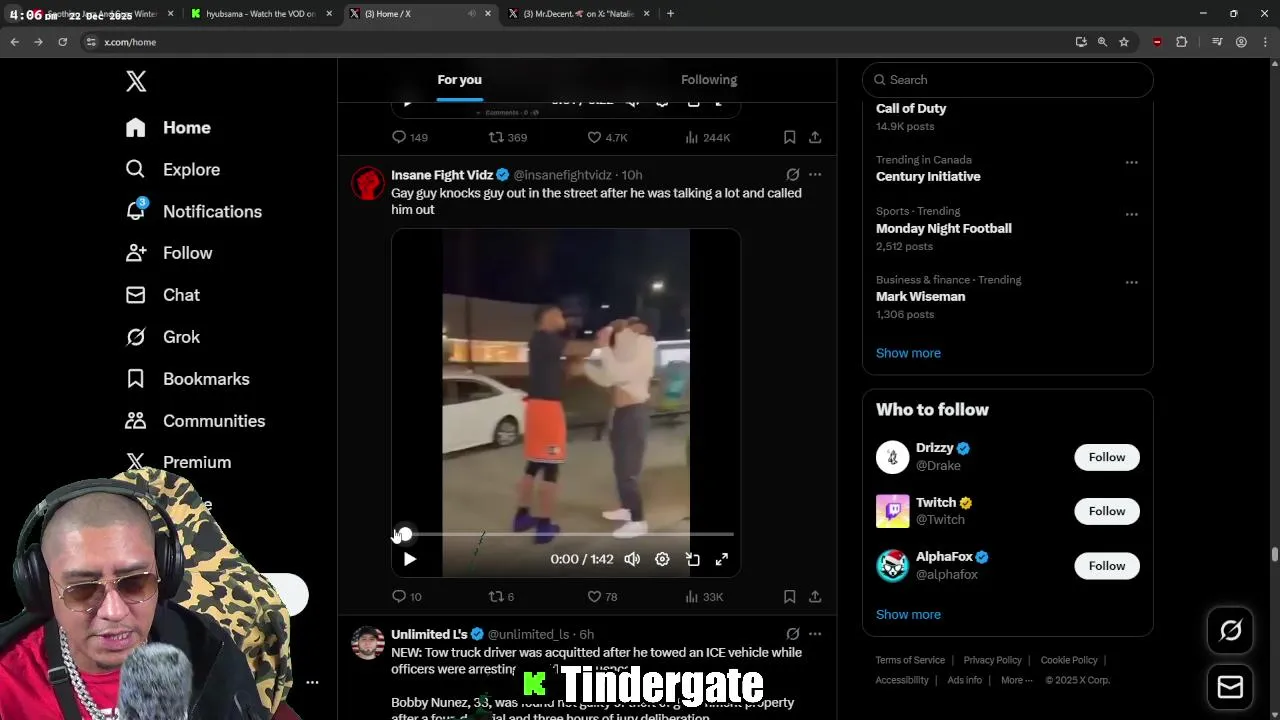1280x720 pixels.
Task: Click the Search input field
Action: [1008, 80]
